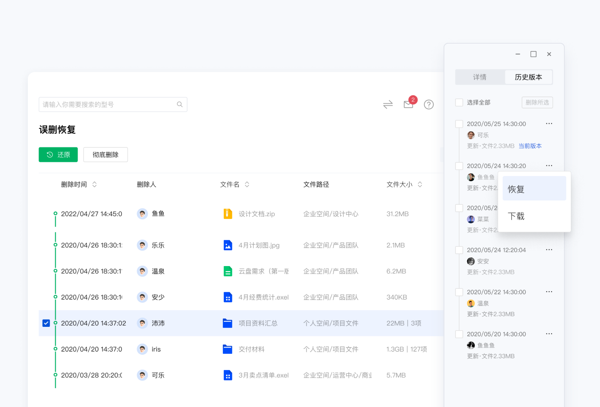Sort by 删除时间 column arrows

(x=95, y=185)
